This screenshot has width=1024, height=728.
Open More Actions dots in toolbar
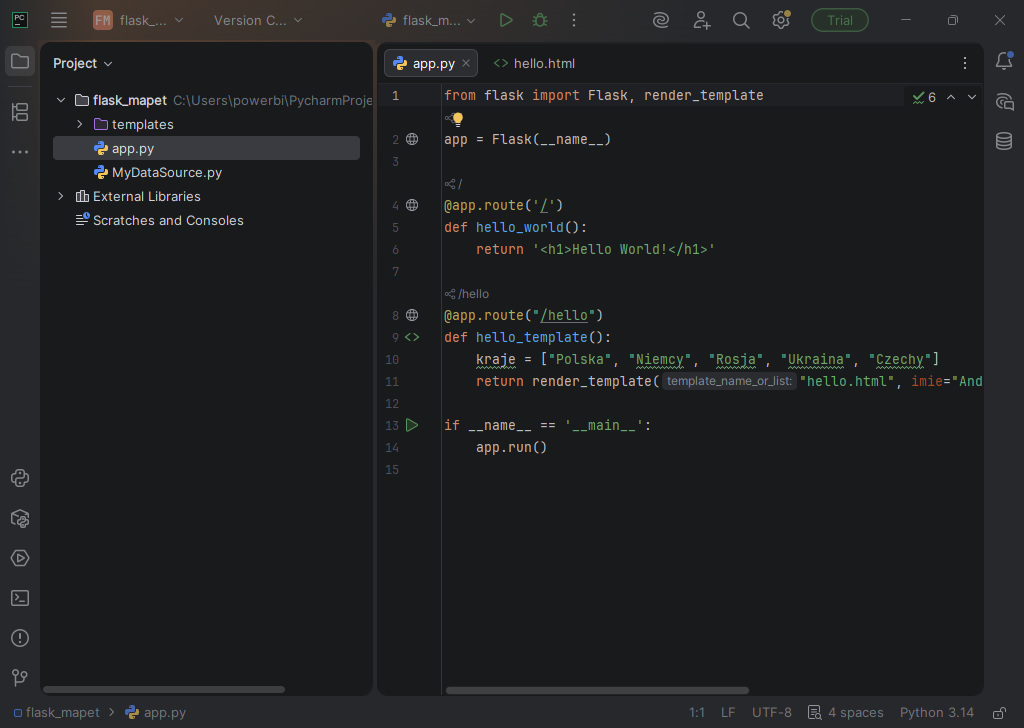(x=574, y=20)
